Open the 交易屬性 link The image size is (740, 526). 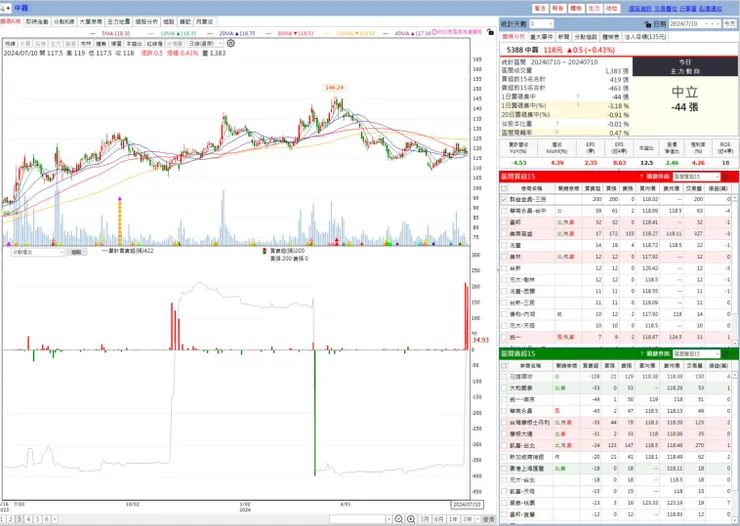(665, 8)
